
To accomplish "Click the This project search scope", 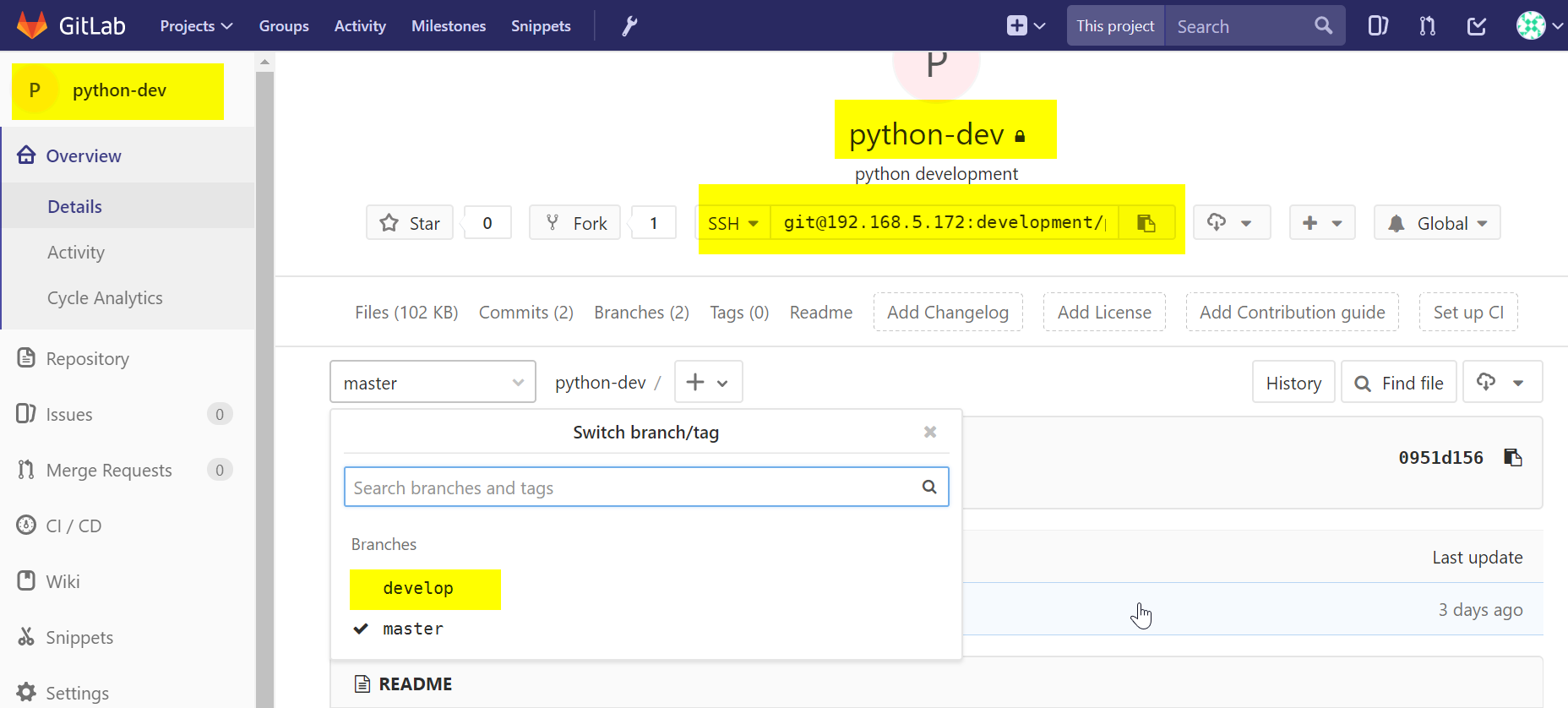I will (x=1115, y=25).
